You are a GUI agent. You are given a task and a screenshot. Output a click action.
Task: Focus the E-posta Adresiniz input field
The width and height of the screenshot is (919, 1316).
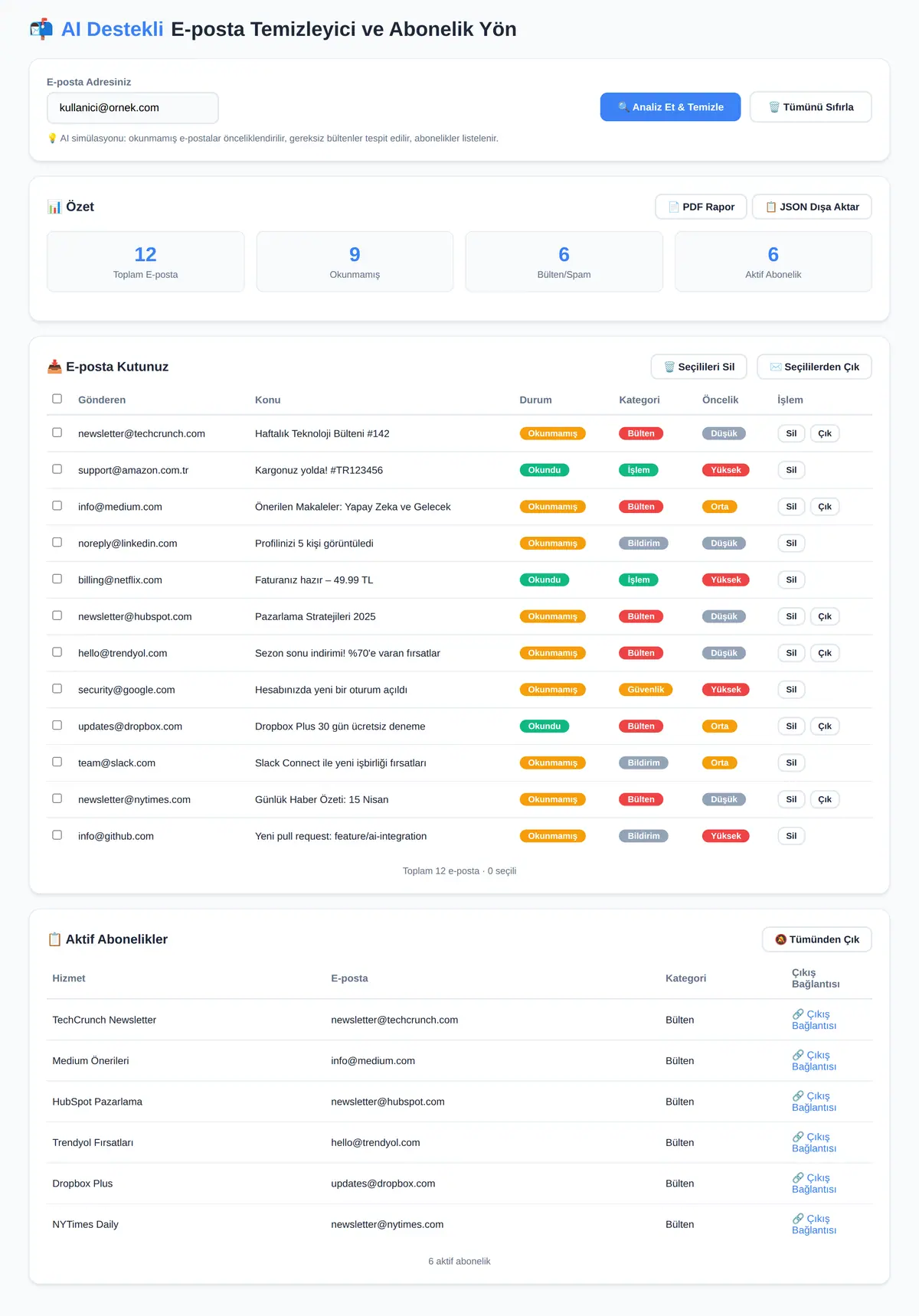click(x=132, y=108)
